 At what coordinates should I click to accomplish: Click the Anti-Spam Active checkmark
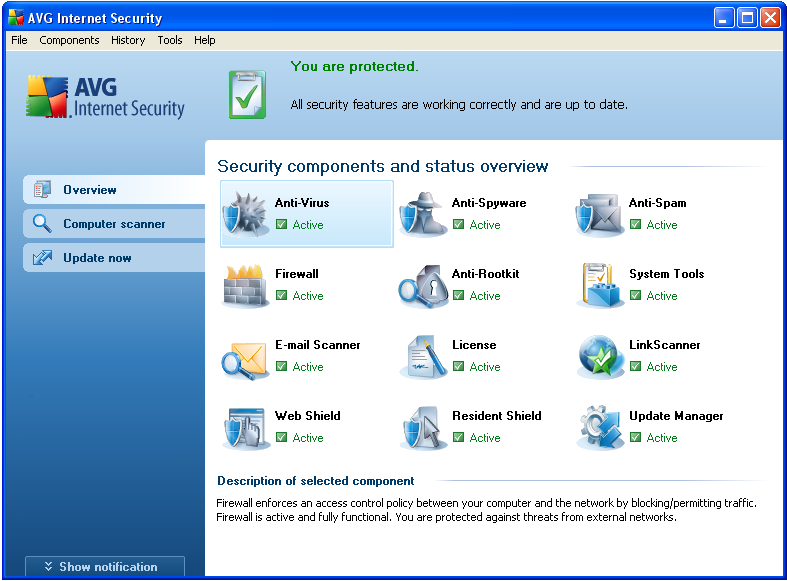[635, 224]
